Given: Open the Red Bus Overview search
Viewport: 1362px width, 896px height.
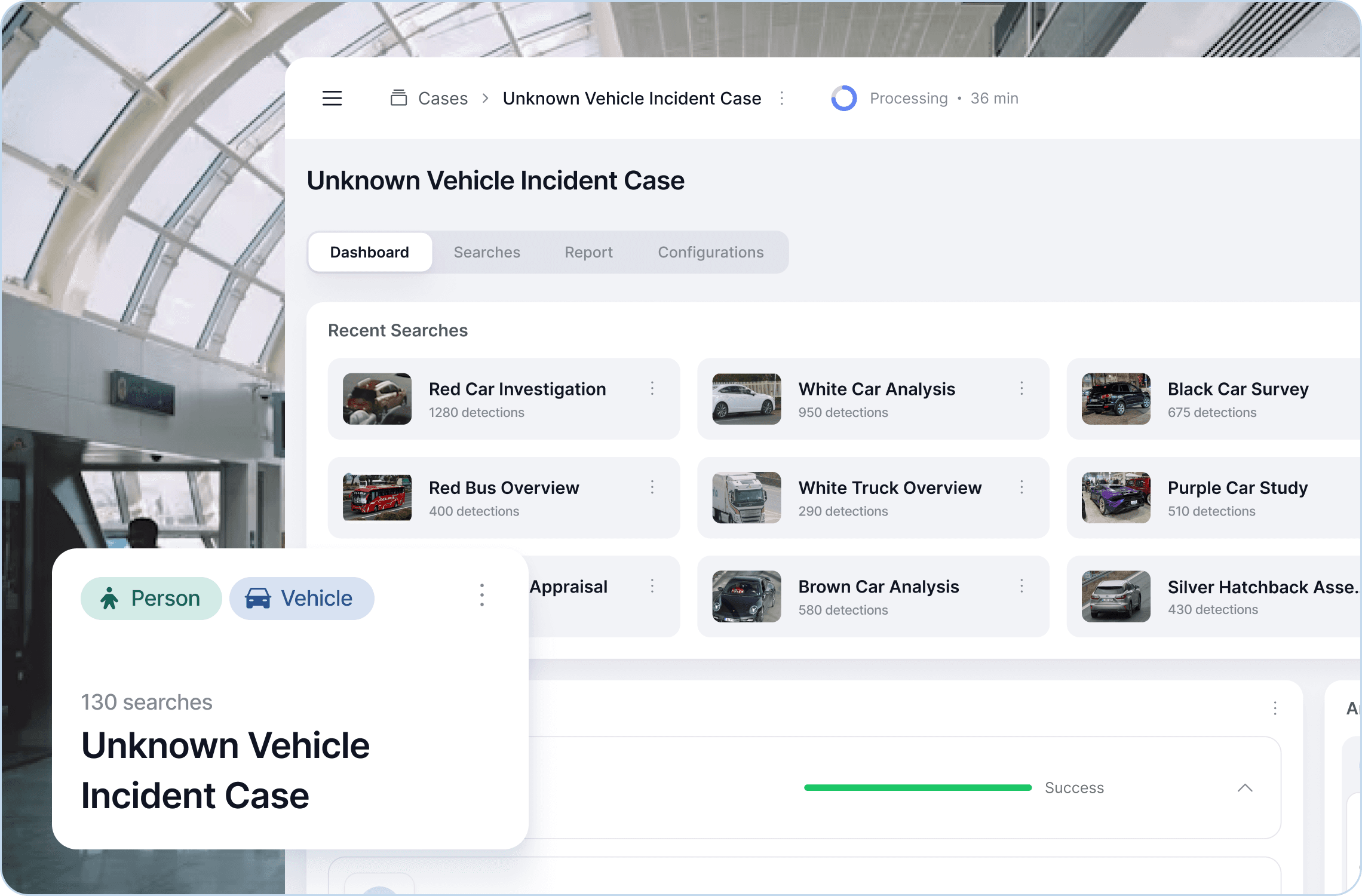Looking at the screenshot, I should [504, 498].
